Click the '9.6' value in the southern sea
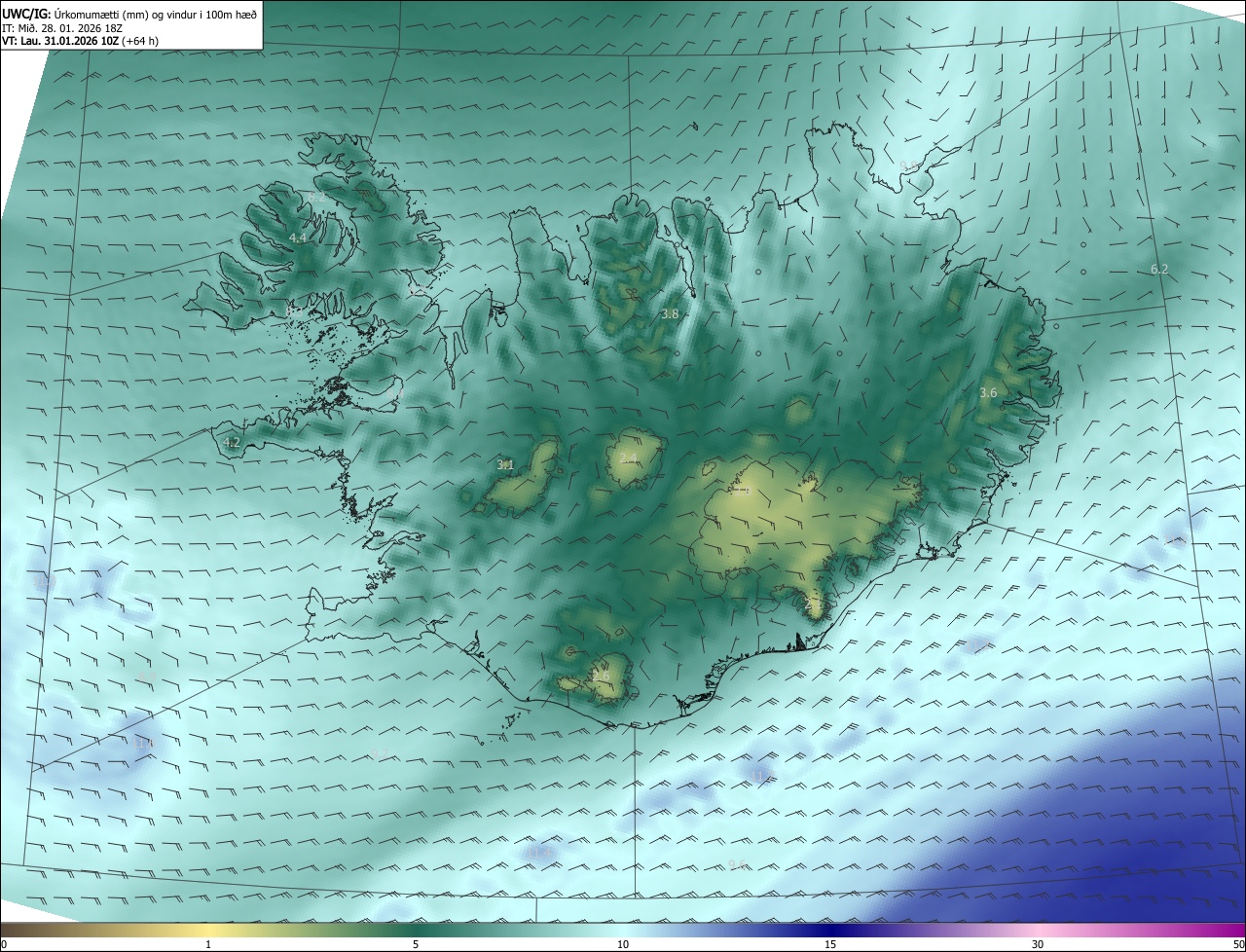This screenshot has width=1246, height=952. [x=737, y=864]
